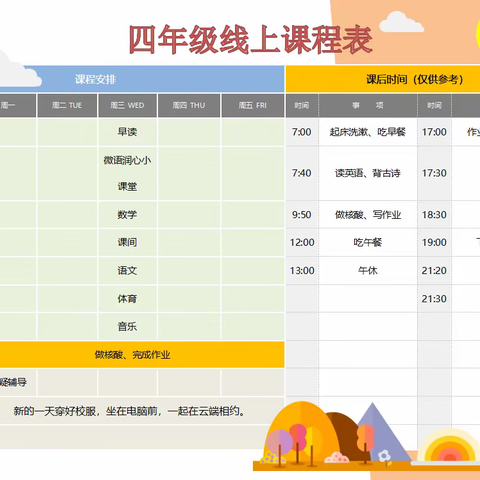480x480 pixels.
Task: Click the 周二 TUE column header
Action: point(67,106)
